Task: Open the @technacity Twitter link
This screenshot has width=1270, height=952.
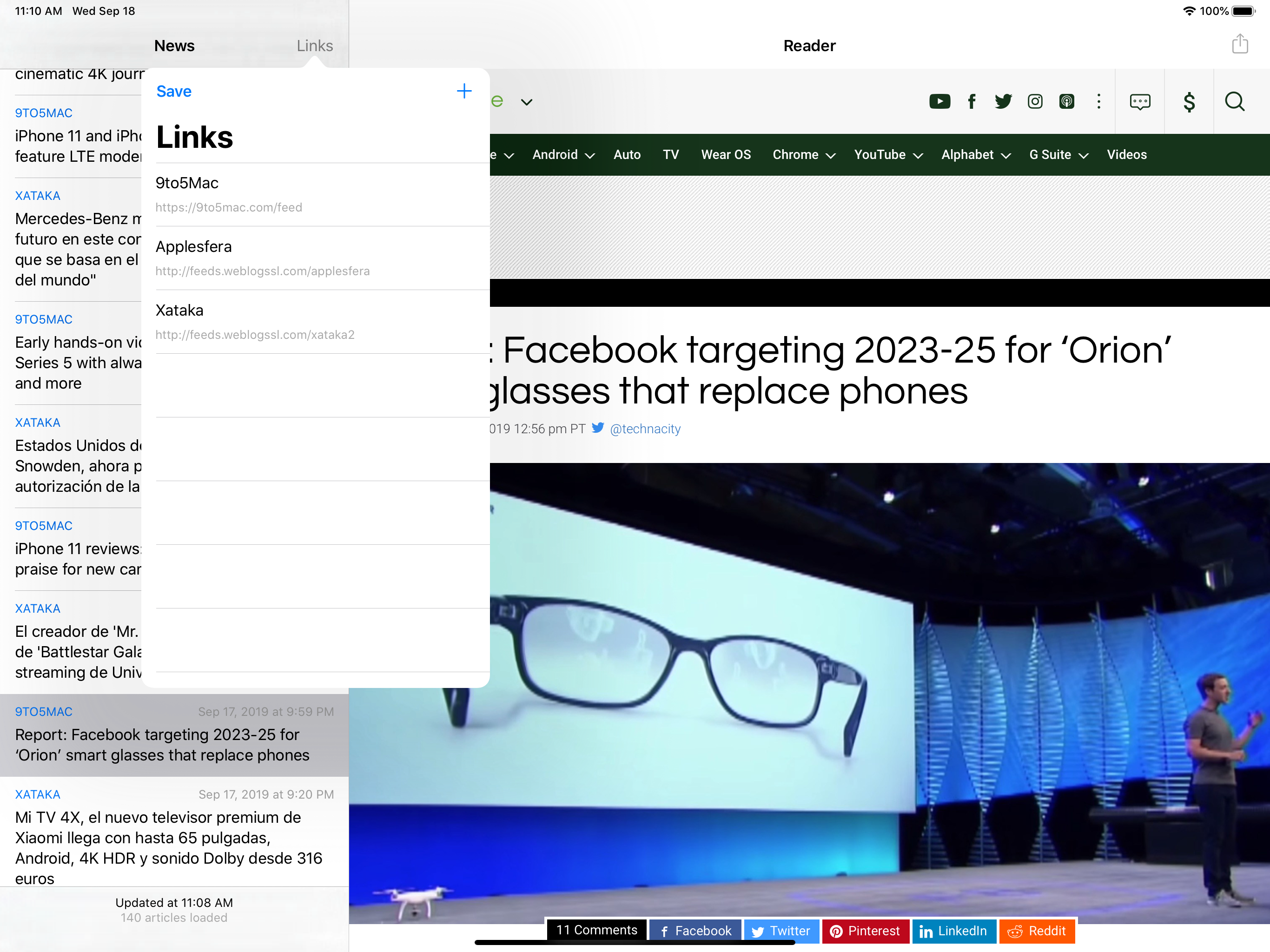Action: pos(645,429)
